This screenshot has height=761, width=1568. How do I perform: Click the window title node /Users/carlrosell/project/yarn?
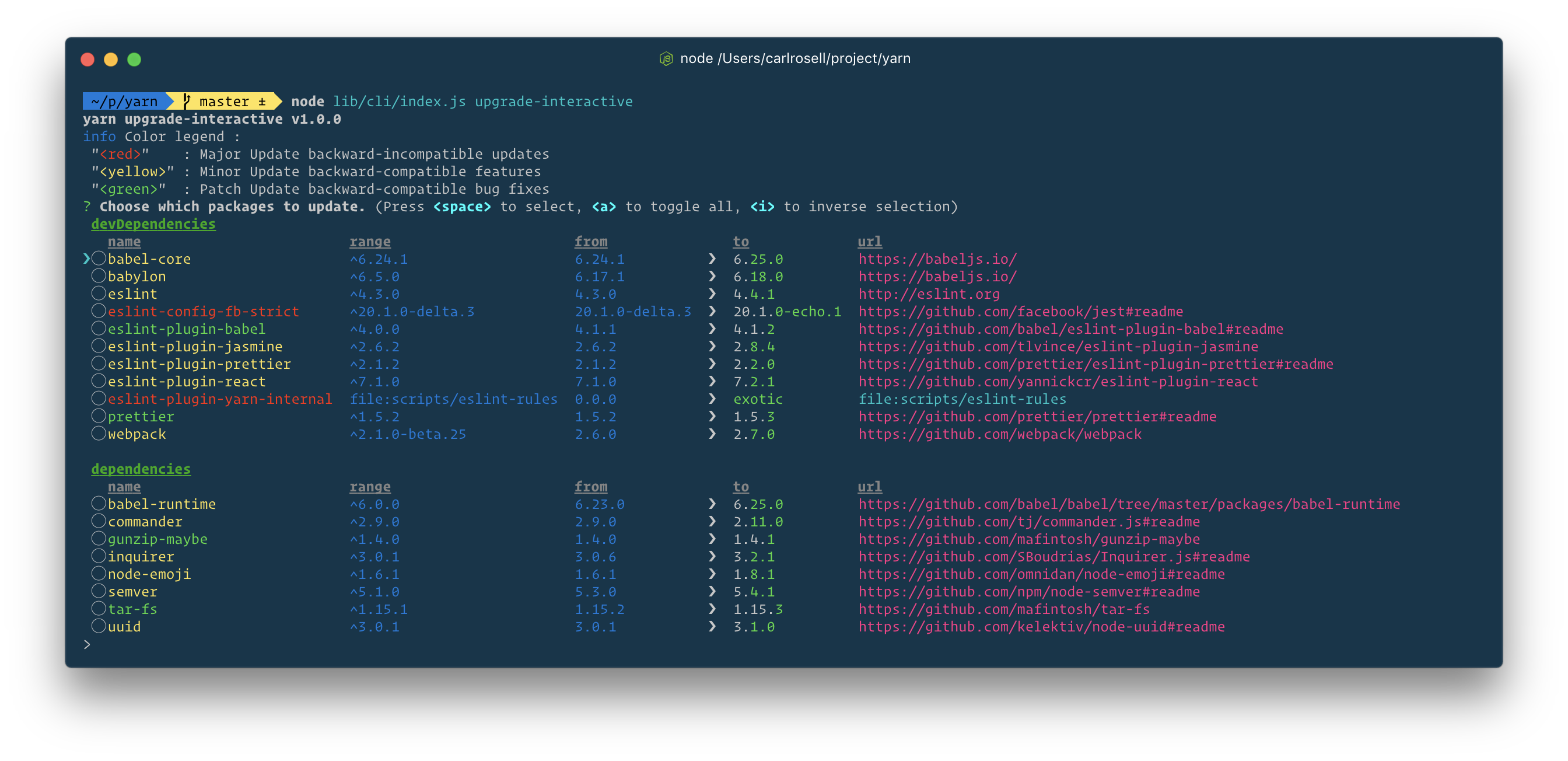click(795, 58)
